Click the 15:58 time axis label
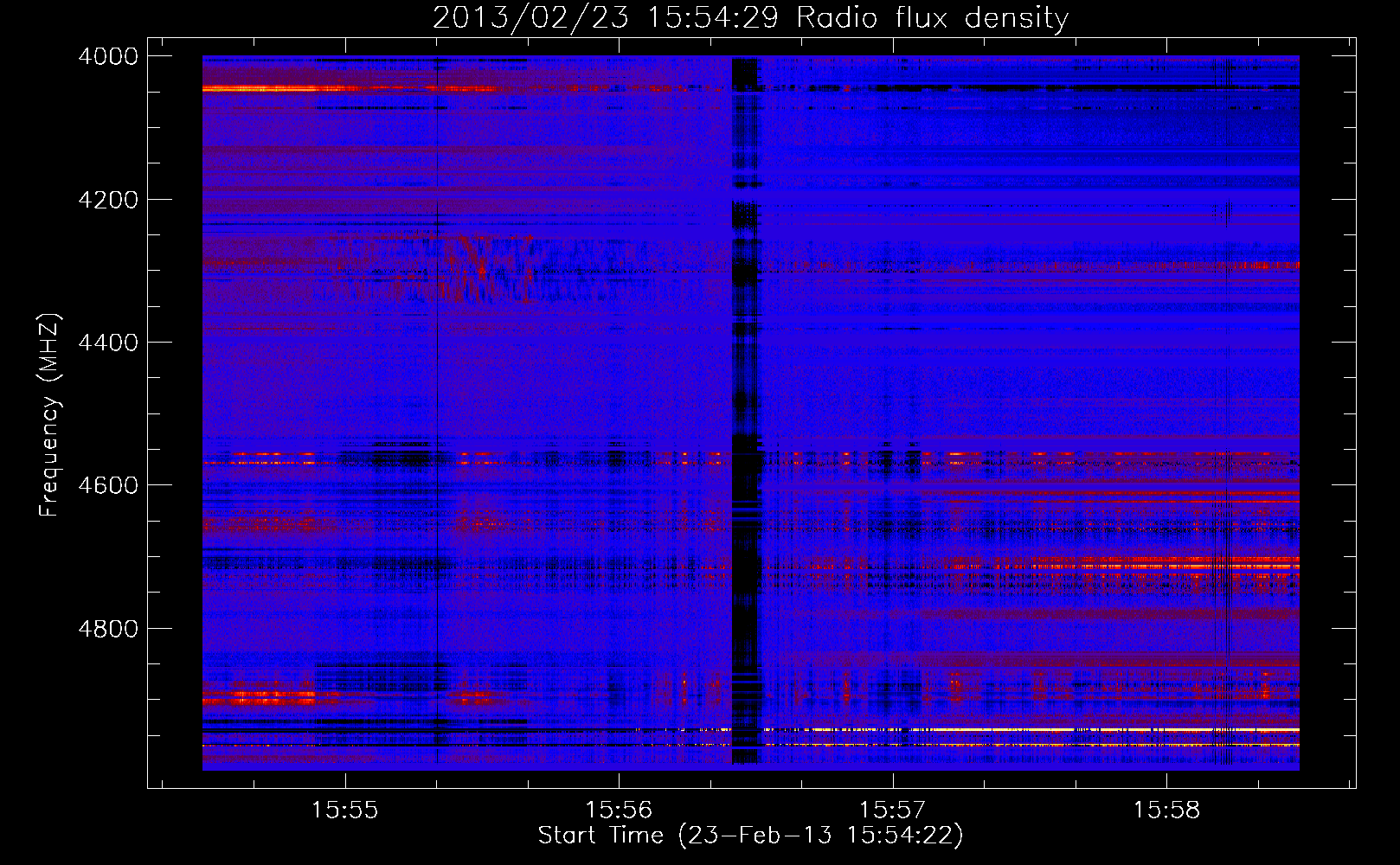1400x865 pixels. click(x=1166, y=811)
